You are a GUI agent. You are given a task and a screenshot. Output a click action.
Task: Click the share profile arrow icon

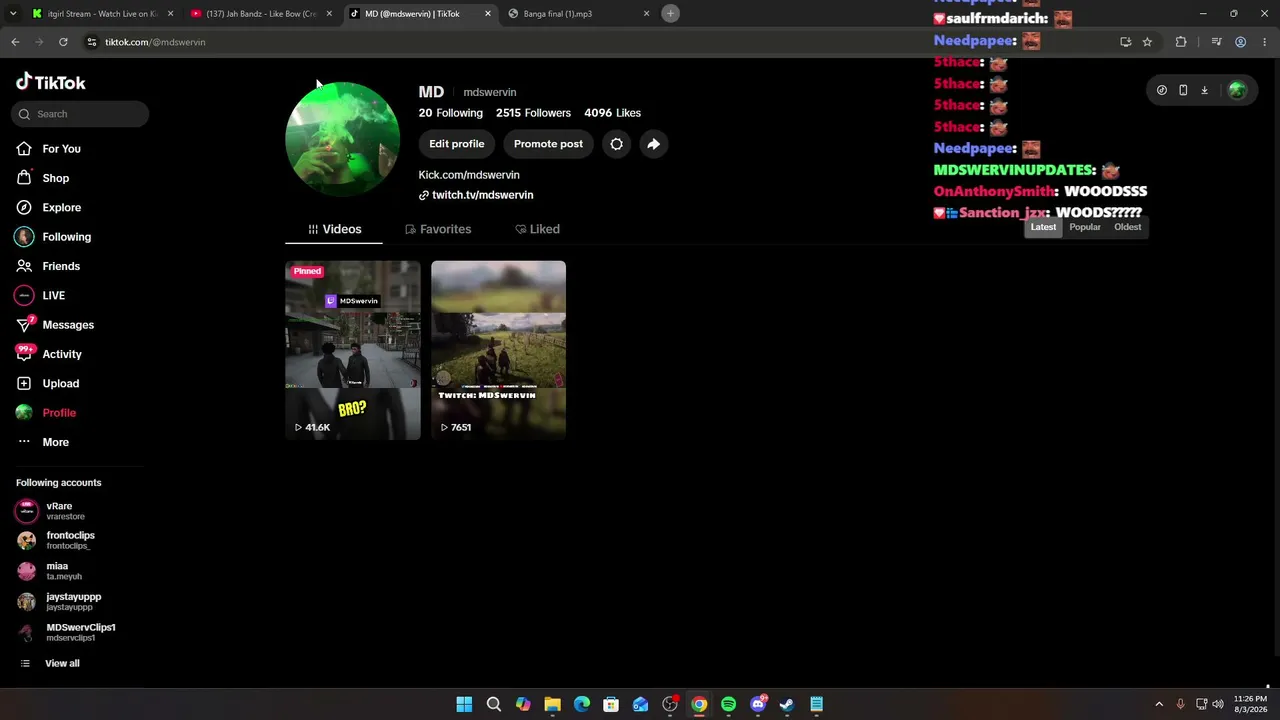653,144
